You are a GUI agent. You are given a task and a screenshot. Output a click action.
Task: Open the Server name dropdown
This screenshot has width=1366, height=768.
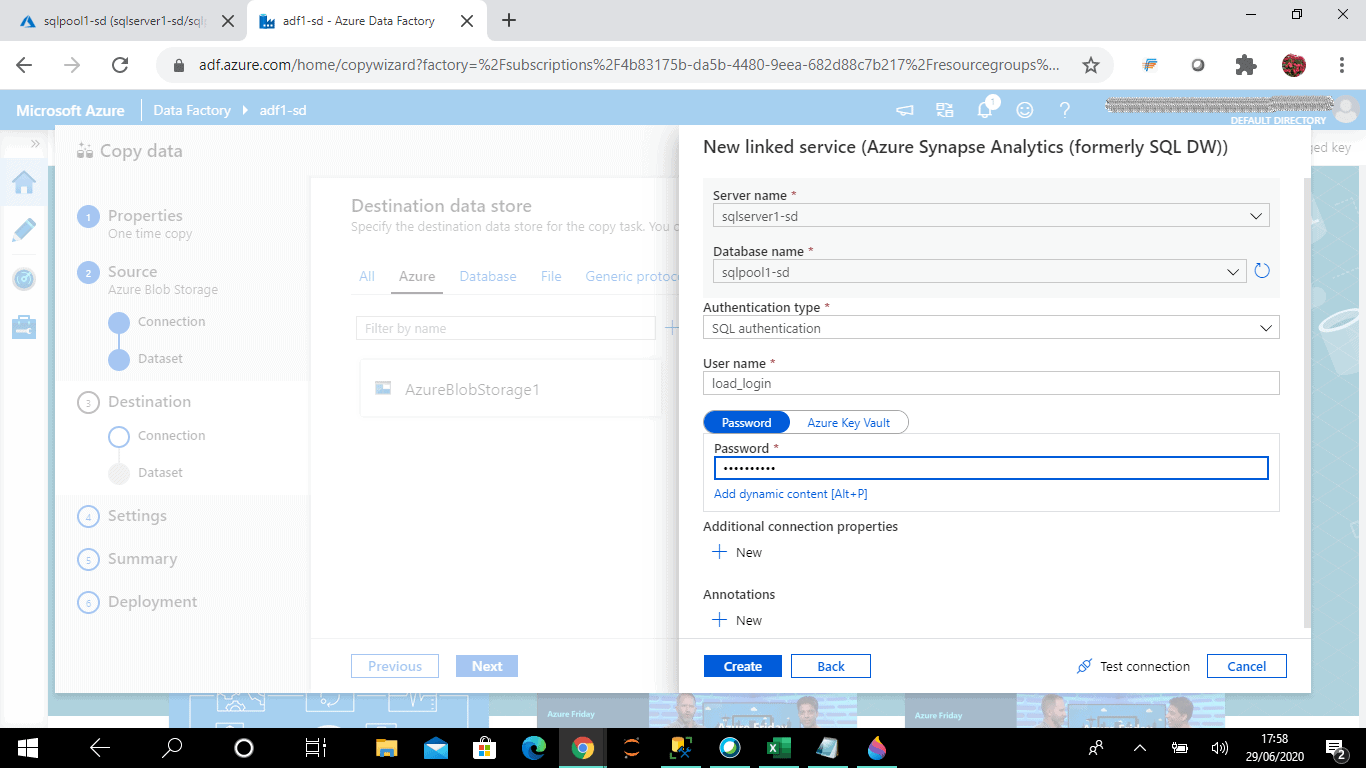point(991,215)
